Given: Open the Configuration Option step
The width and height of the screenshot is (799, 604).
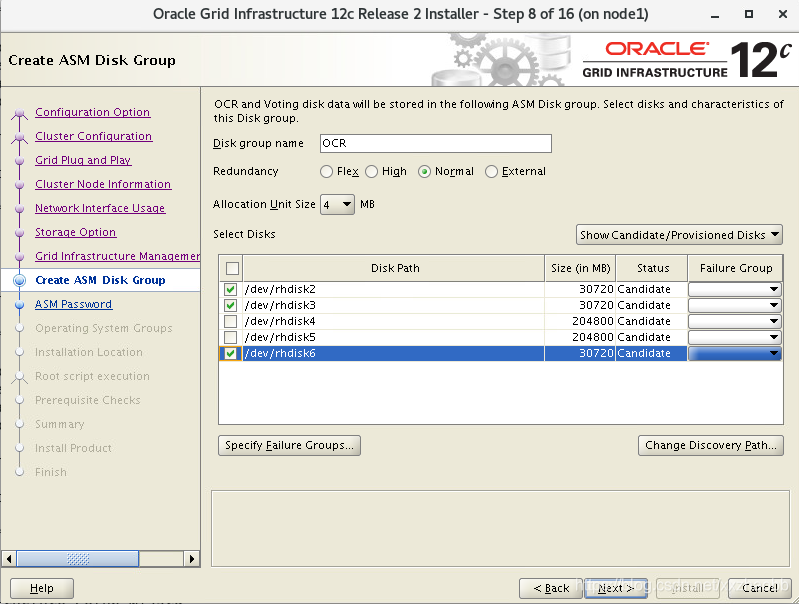Looking at the screenshot, I should pyautogui.click(x=92, y=112).
